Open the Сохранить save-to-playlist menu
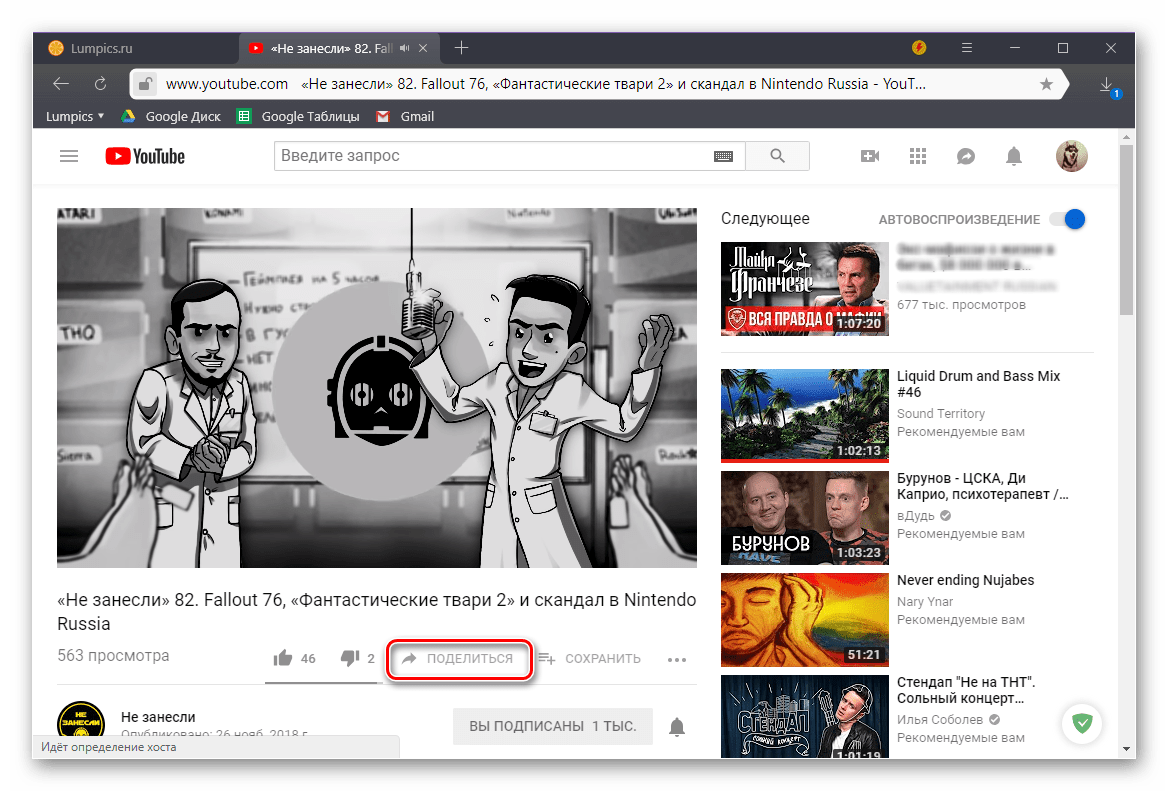Image resolution: width=1168 pixels, height=791 pixels. coord(589,659)
